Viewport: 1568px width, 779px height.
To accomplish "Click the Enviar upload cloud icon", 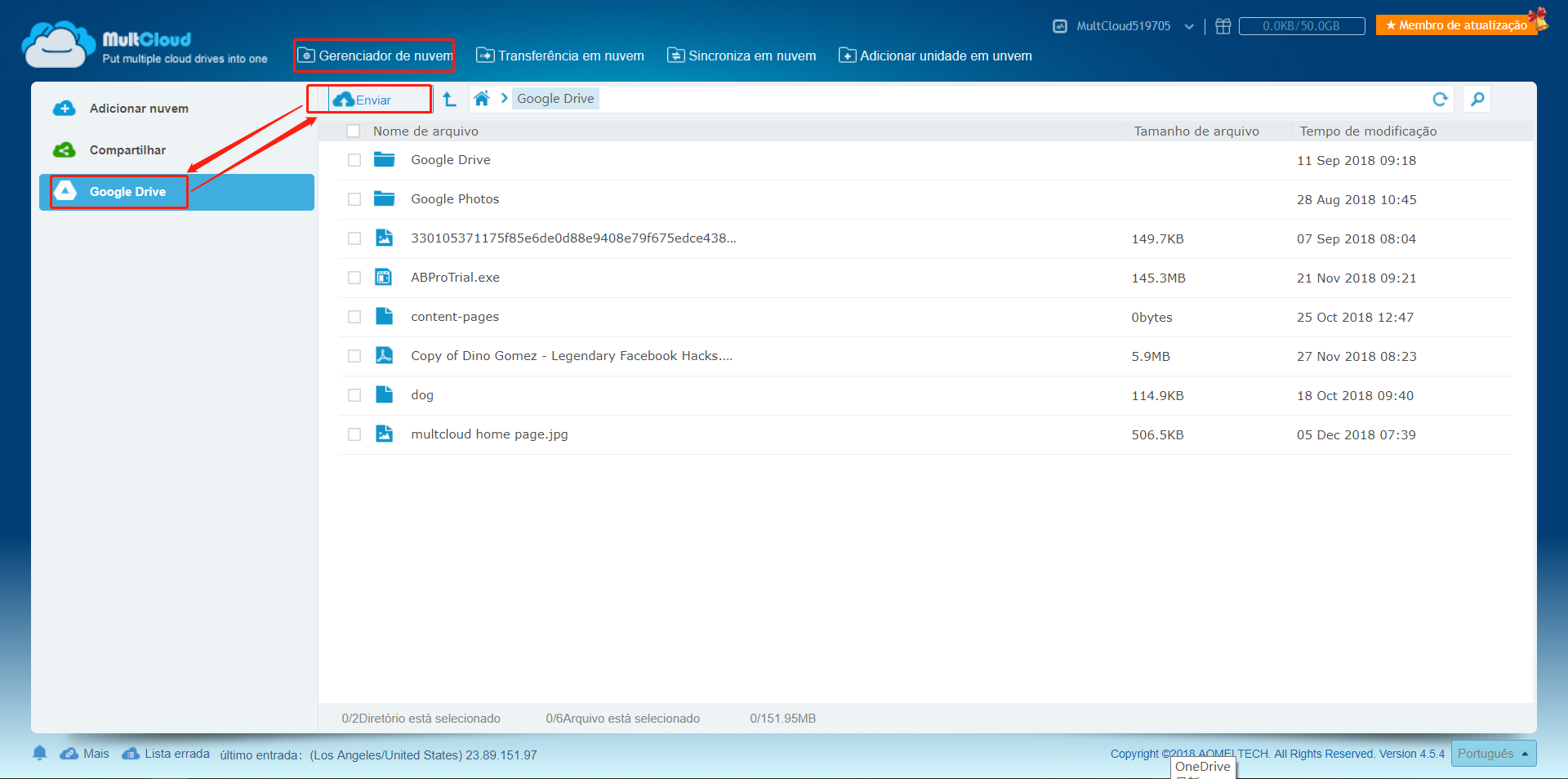I will (x=344, y=100).
